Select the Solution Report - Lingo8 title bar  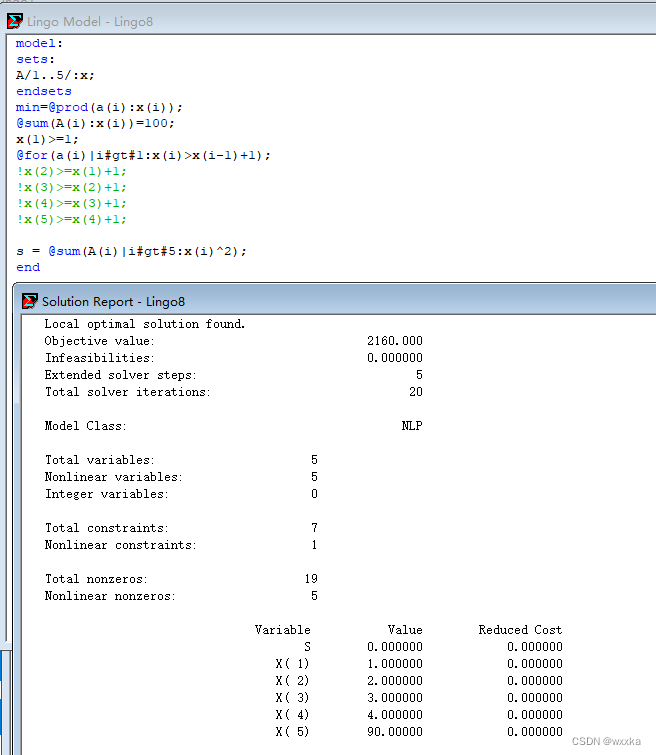[x=335, y=301]
